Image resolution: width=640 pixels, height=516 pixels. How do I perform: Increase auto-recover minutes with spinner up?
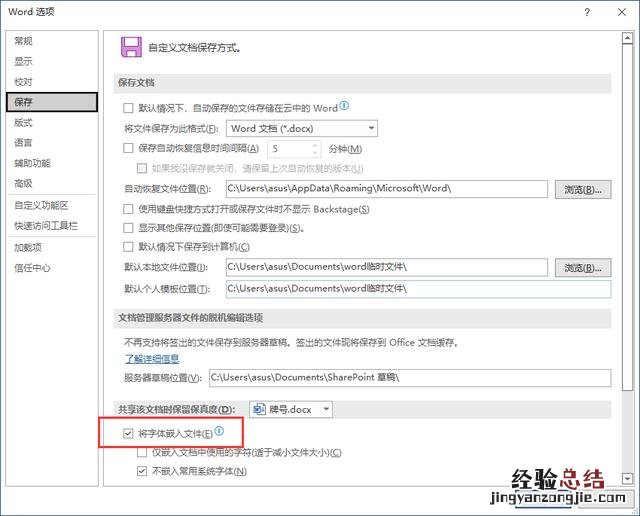314,145
